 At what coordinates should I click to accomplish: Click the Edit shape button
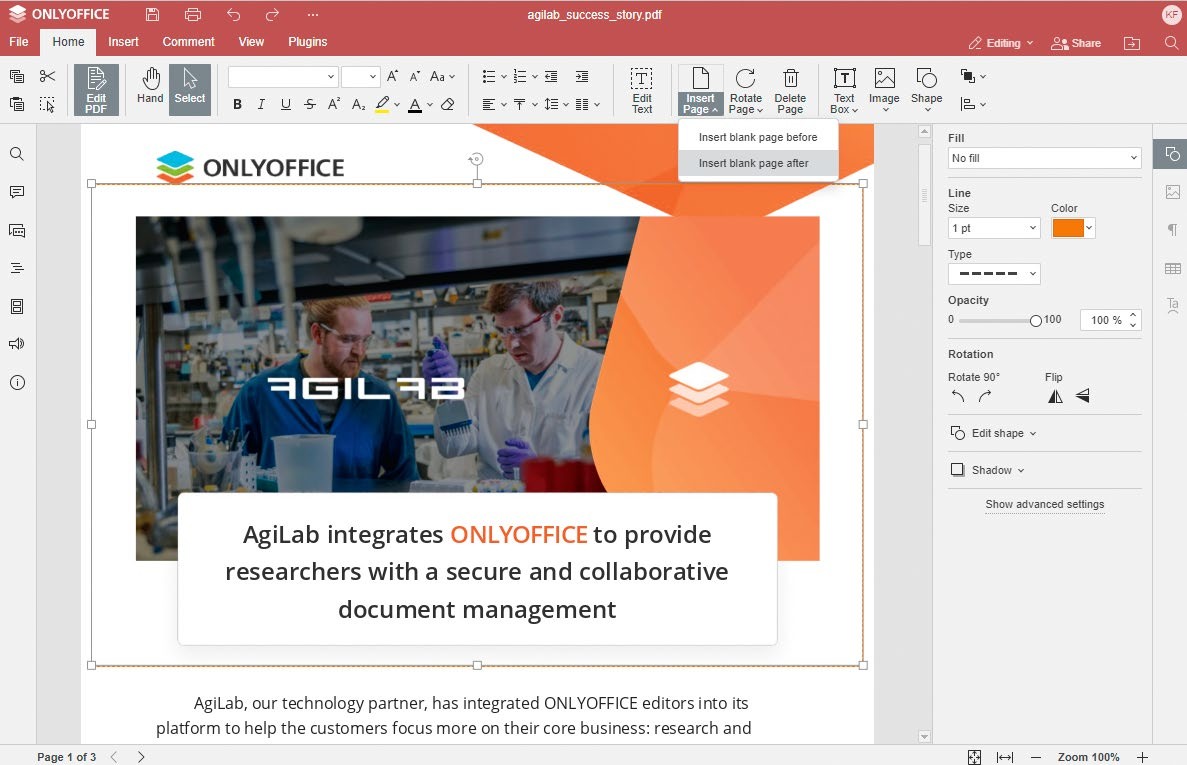(x=994, y=433)
